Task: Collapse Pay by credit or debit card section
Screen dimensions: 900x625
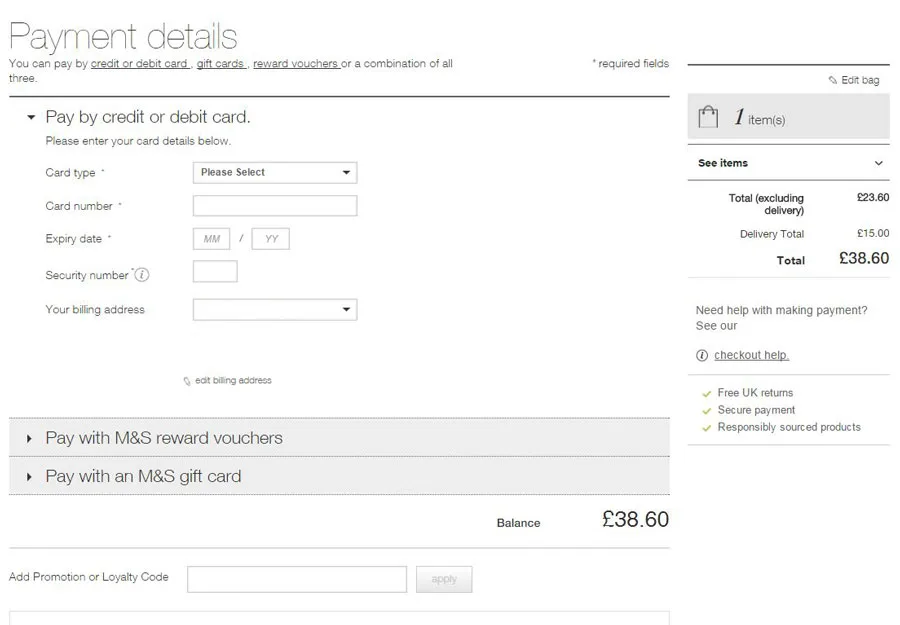Action: point(31,117)
